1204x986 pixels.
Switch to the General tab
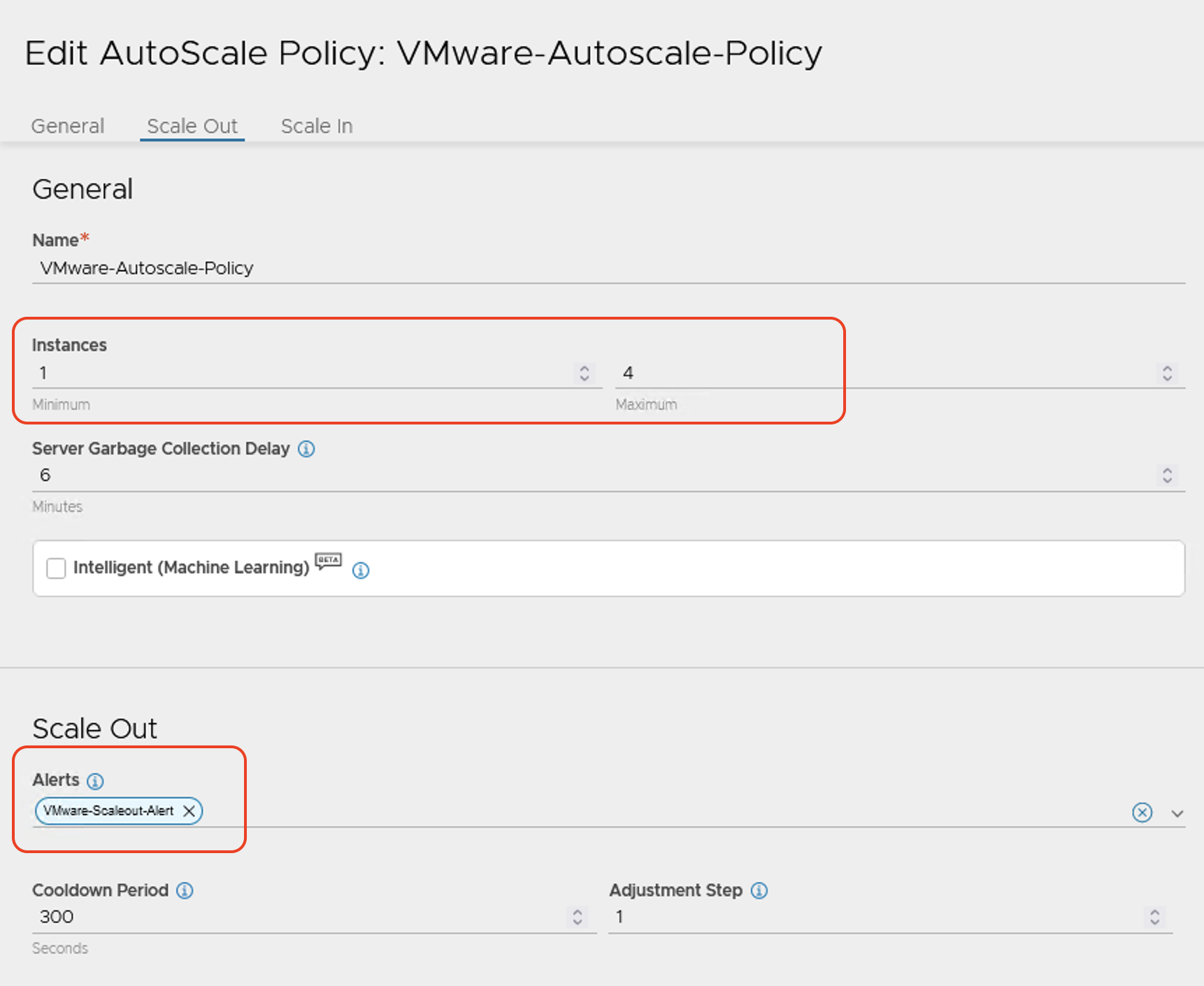68,126
